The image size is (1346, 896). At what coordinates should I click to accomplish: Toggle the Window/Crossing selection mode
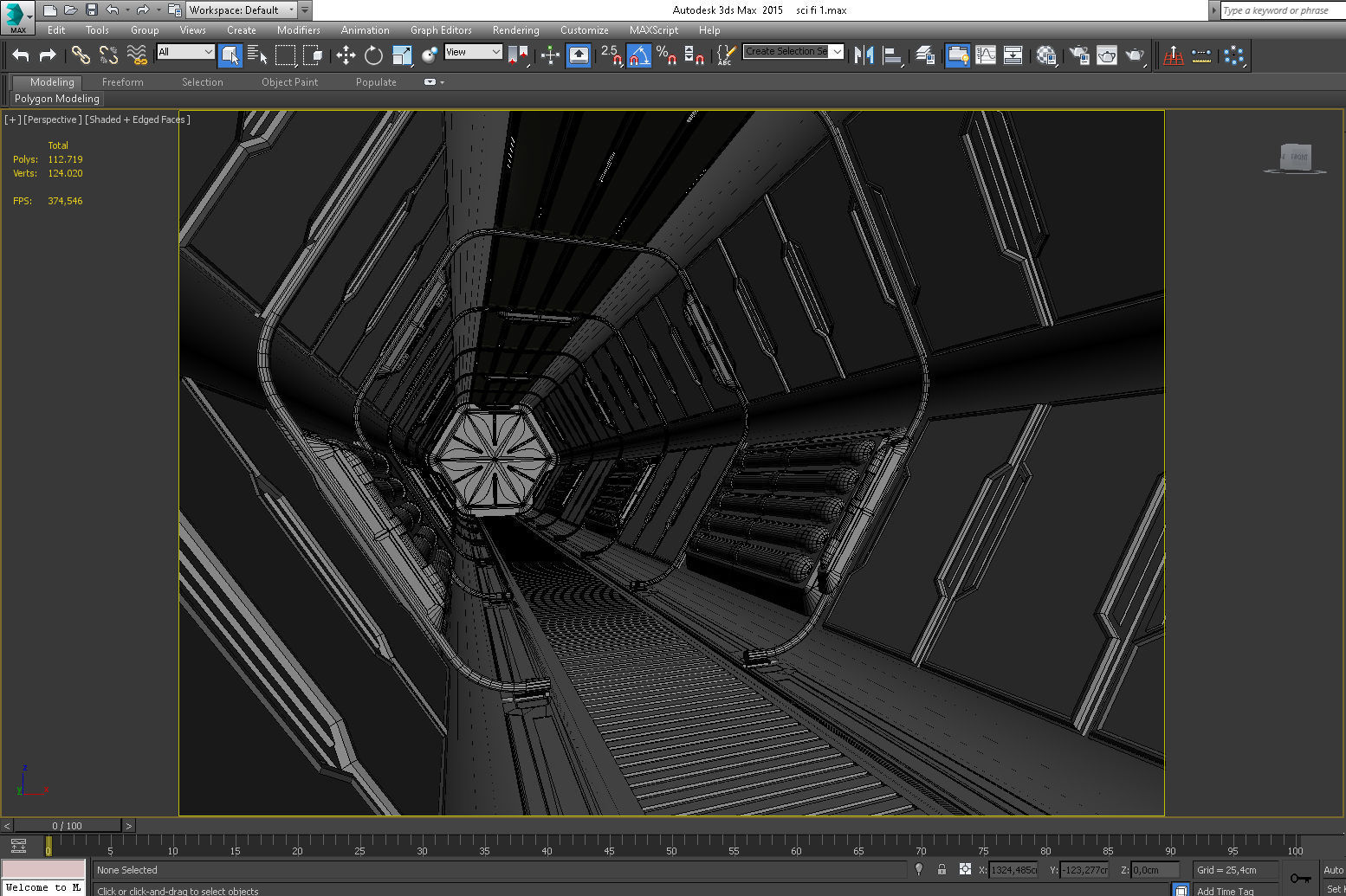click(x=313, y=55)
